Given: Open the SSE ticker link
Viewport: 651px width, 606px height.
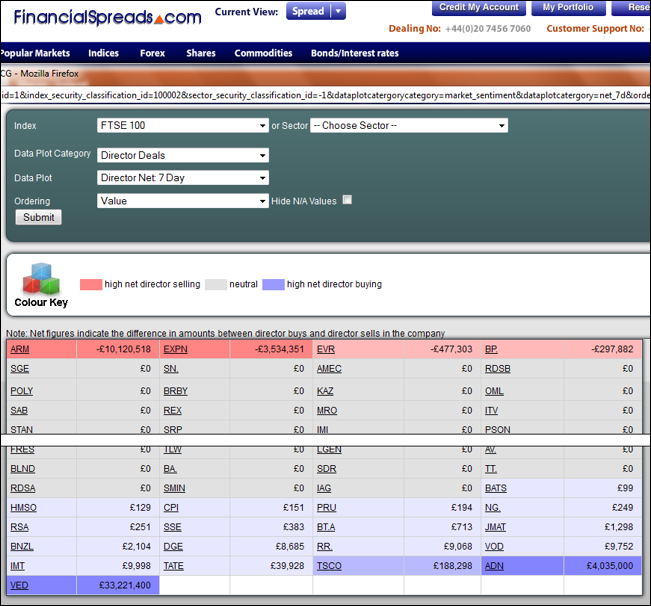Looking at the screenshot, I should [x=172, y=527].
